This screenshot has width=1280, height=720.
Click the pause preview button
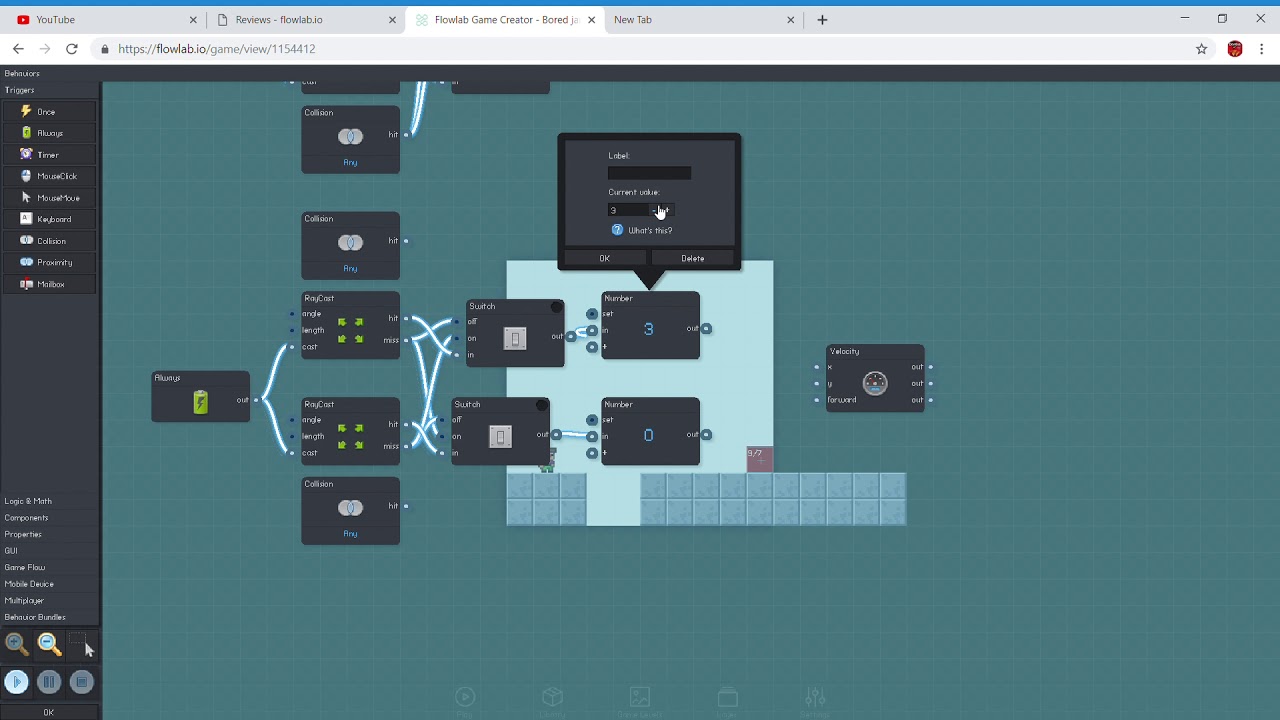[49, 682]
